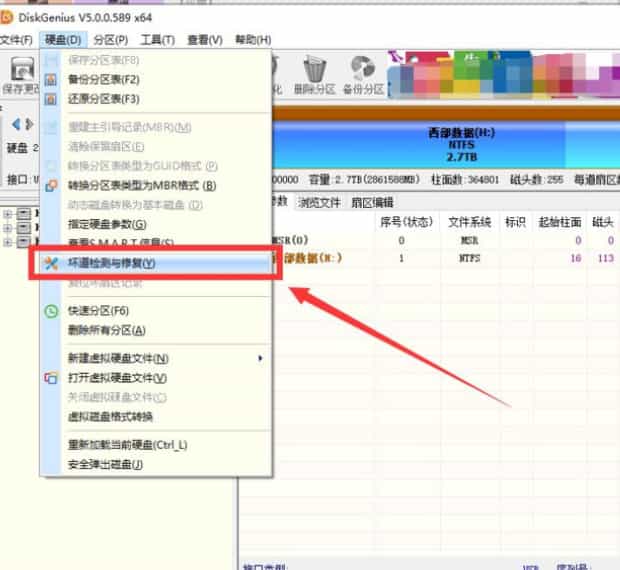Select 删除所有分区(A) menu entry
This screenshot has height=570, width=620.
click(106, 330)
